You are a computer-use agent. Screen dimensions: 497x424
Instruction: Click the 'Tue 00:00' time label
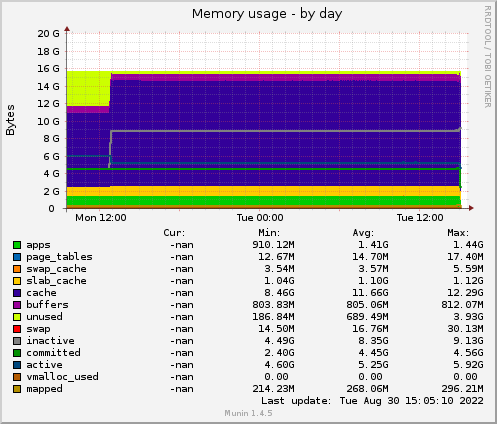(260, 218)
